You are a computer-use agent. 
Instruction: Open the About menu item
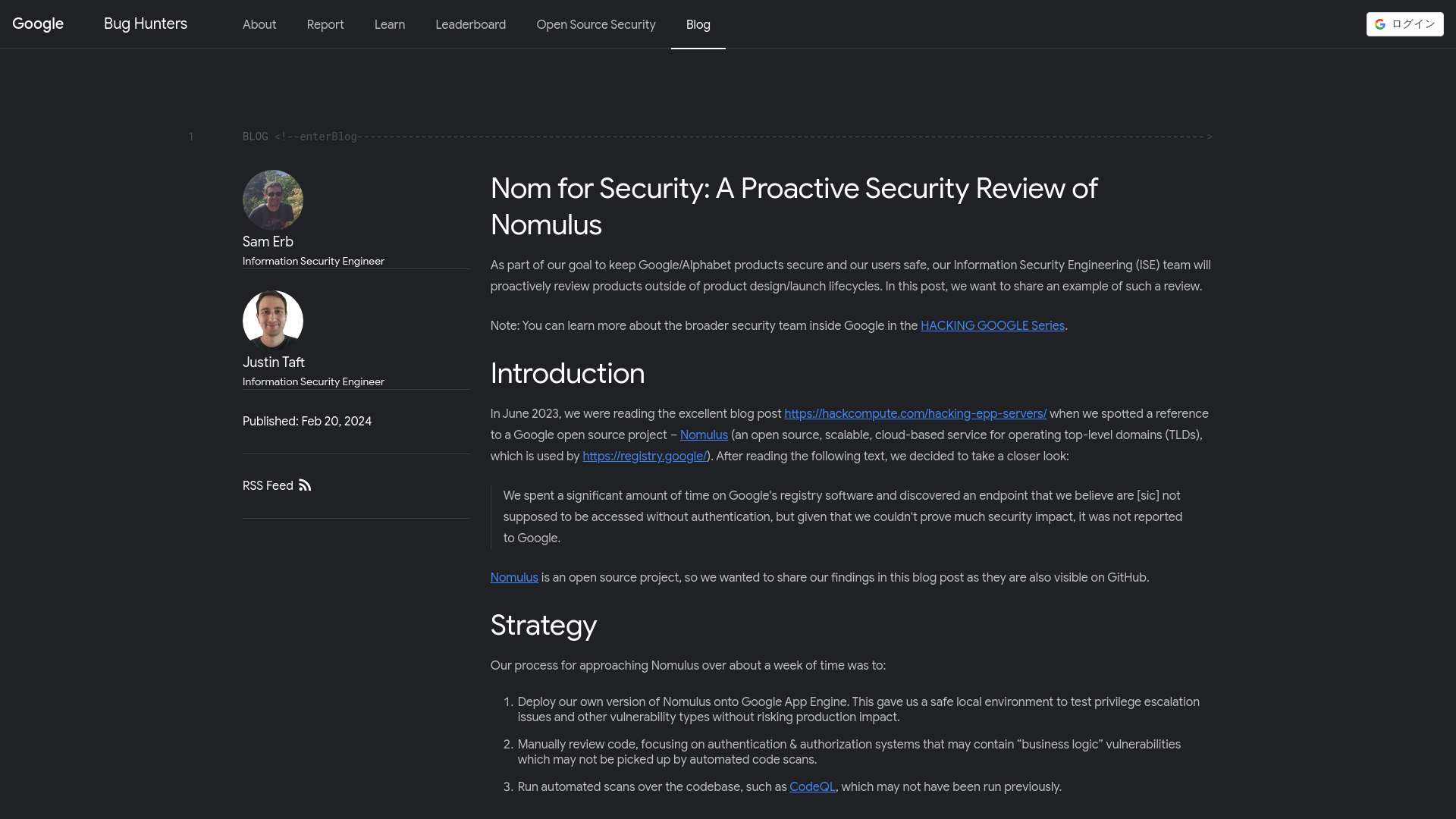(x=259, y=24)
